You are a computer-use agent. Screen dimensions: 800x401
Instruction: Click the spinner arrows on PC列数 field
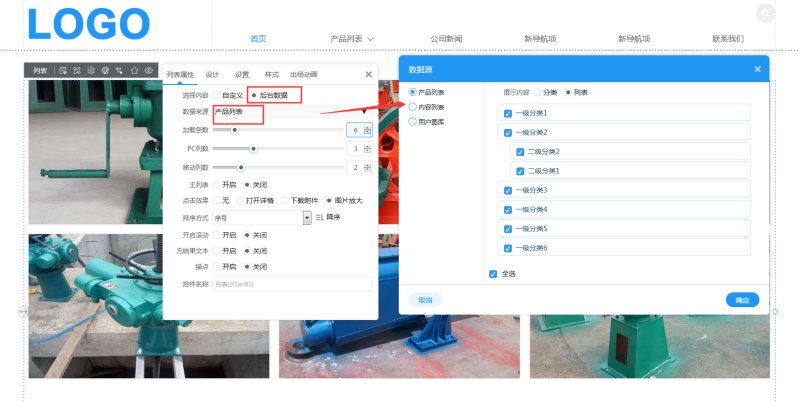[367, 149]
